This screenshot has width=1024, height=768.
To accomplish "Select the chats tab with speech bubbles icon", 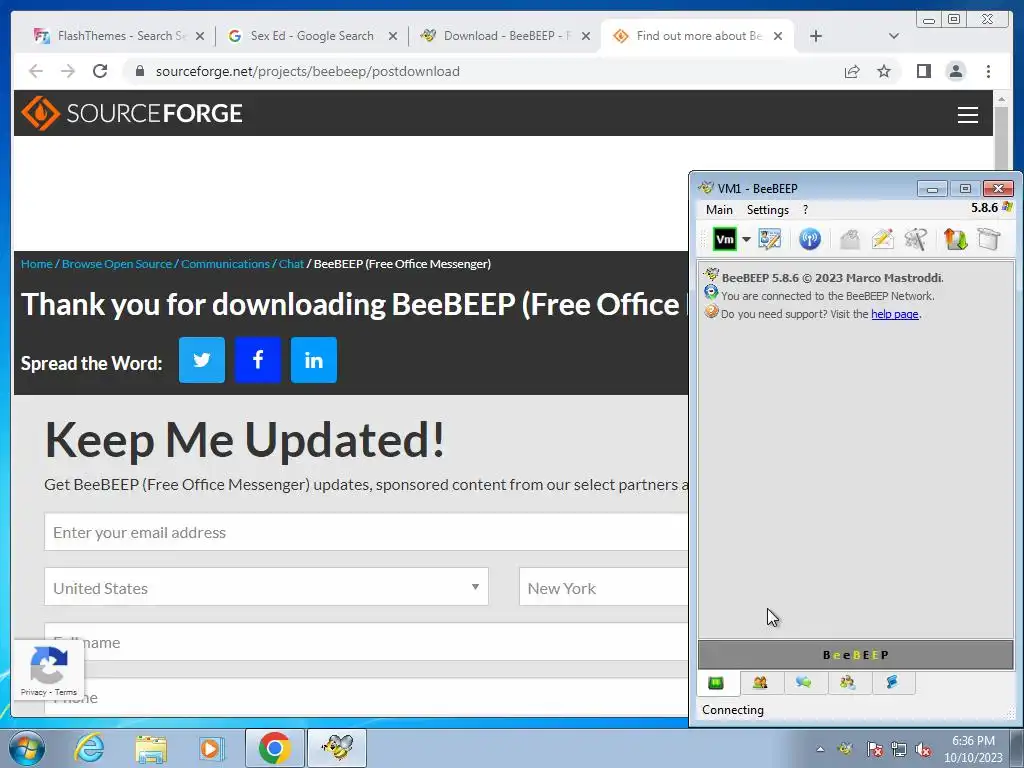I will tap(804, 683).
